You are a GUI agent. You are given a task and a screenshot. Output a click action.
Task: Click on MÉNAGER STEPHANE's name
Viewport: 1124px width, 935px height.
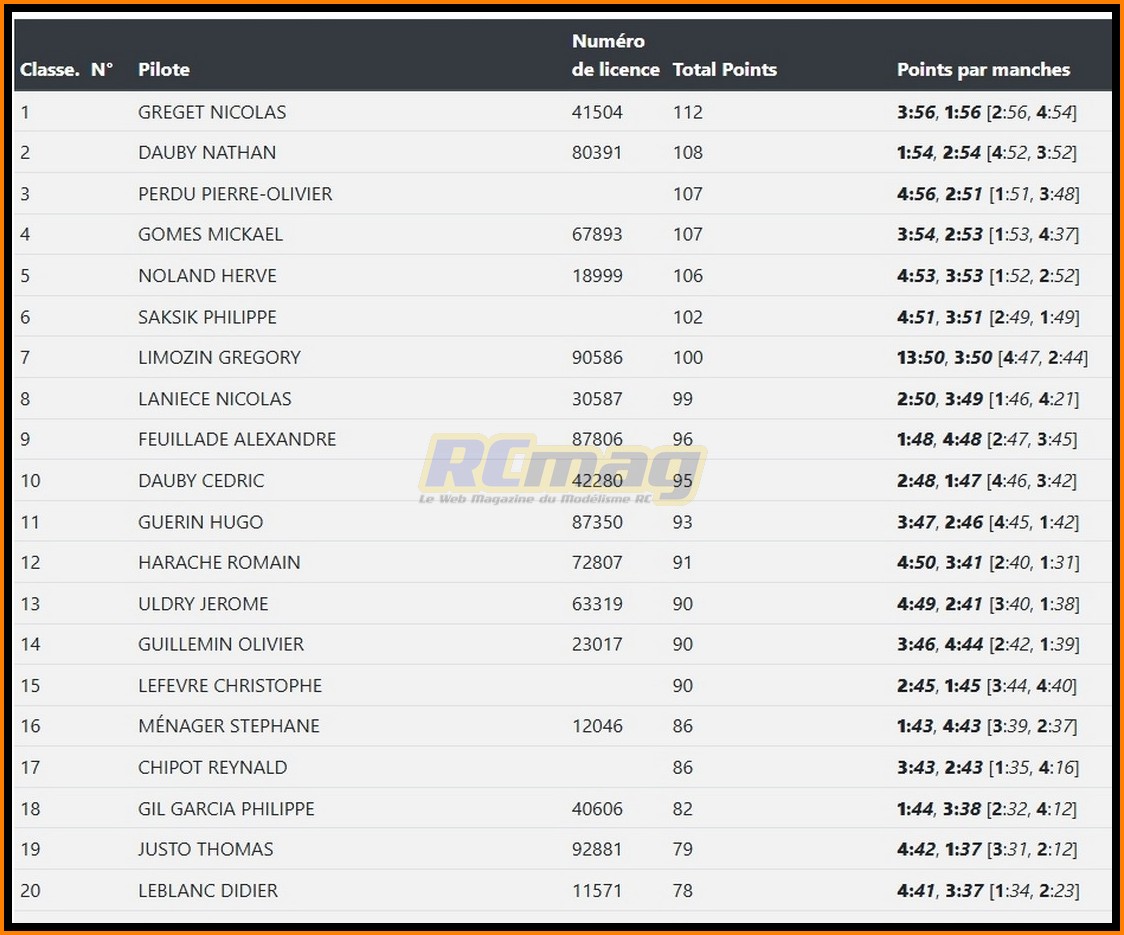tap(229, 727)
